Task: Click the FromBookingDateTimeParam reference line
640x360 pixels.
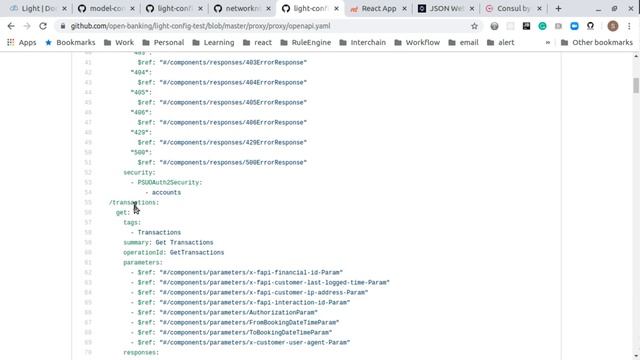Action: point(235,322)
